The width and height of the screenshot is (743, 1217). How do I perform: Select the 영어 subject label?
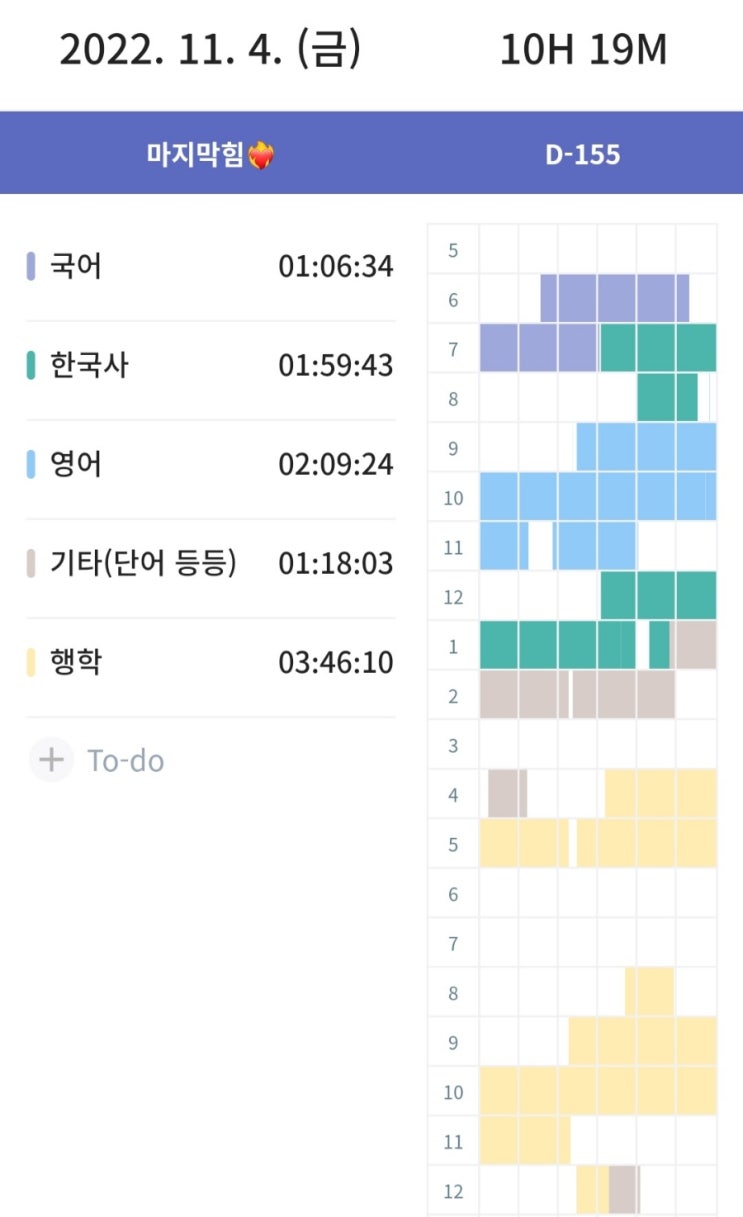click(76, 465)
